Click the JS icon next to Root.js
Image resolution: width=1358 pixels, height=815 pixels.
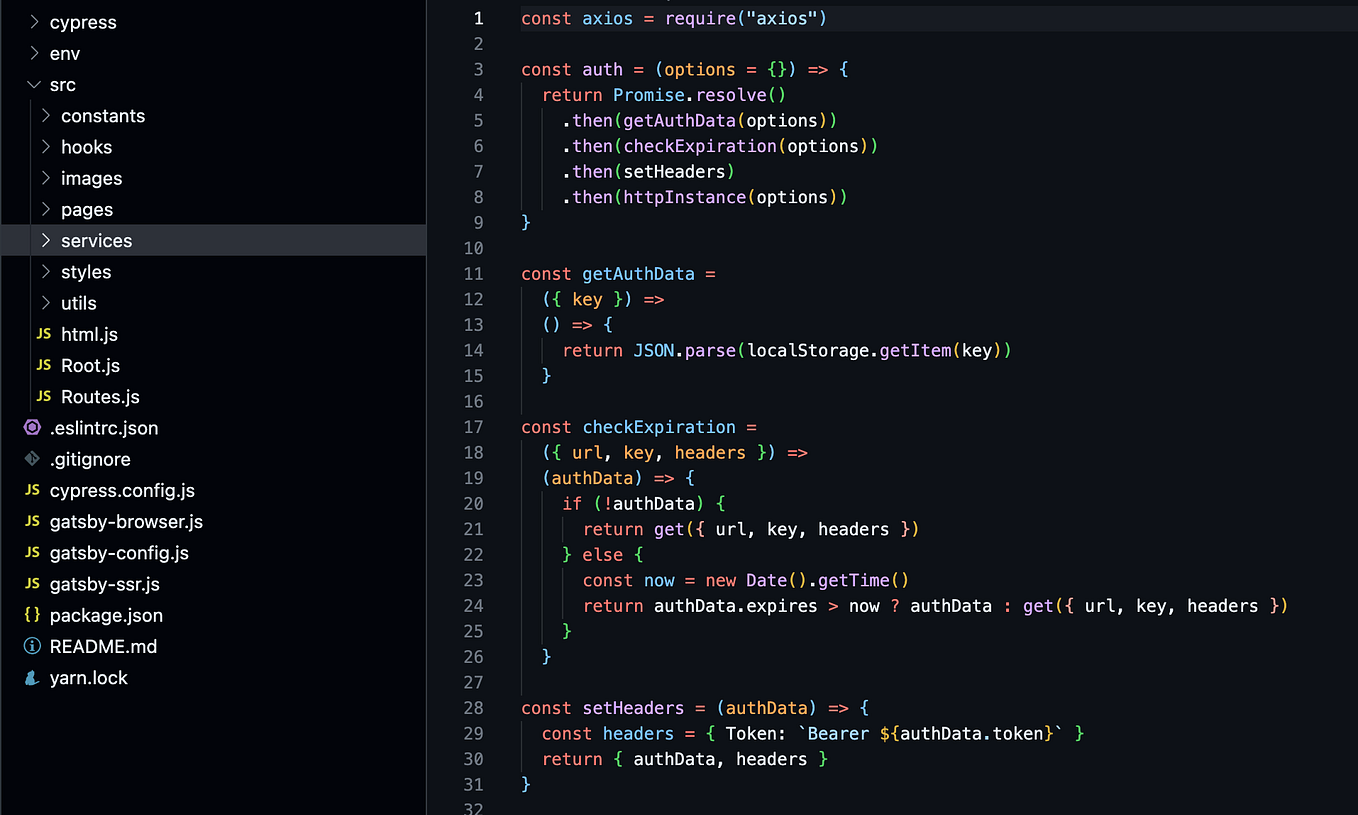click(x=43, y=365)
